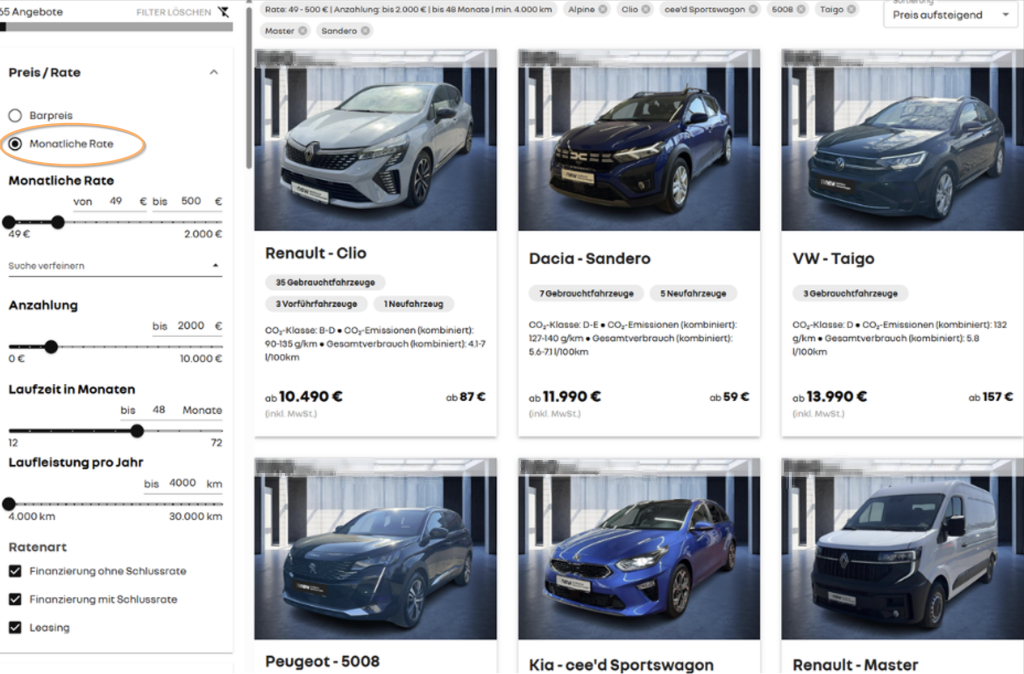Image resolution: width=1024 pixels, height=674 pixels.
Task: Open the VW - Taigo title
Action: 833,259
